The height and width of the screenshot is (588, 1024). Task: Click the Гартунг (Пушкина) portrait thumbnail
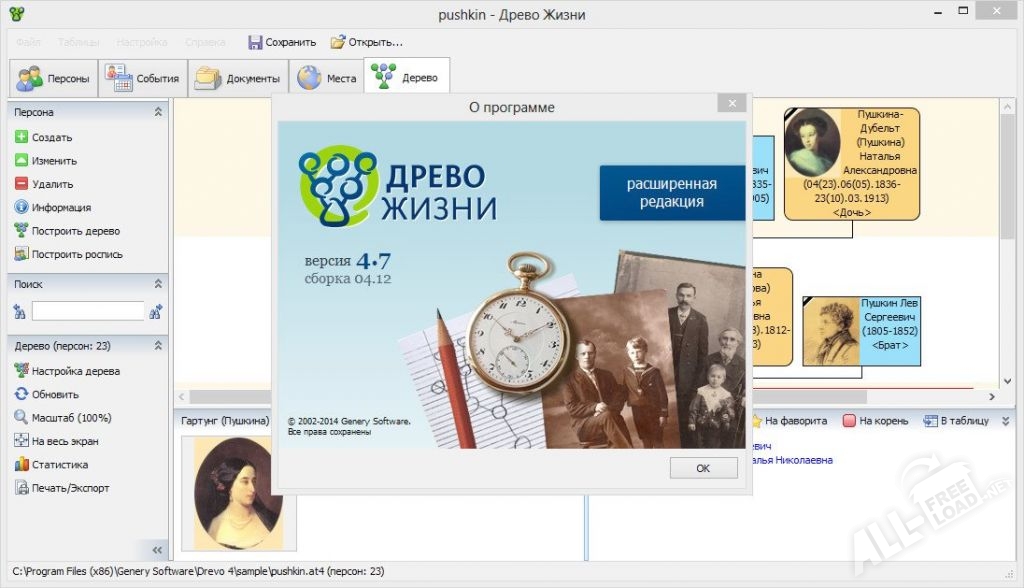pos(238,492)
